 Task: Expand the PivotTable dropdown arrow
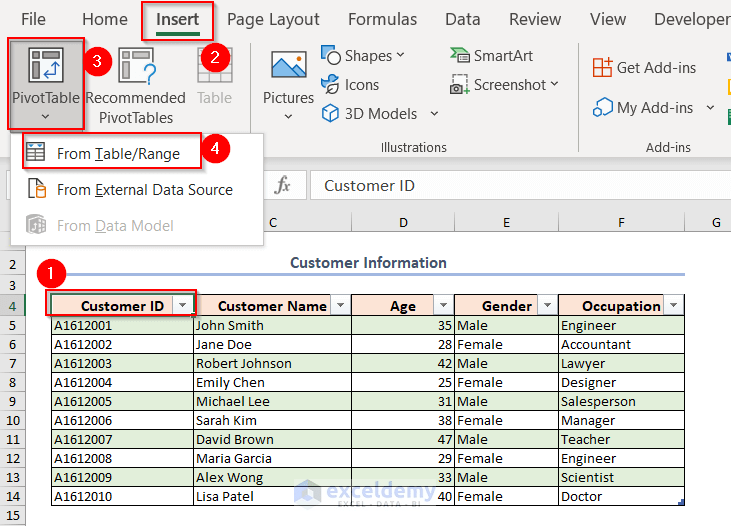[x=45, y=117]
